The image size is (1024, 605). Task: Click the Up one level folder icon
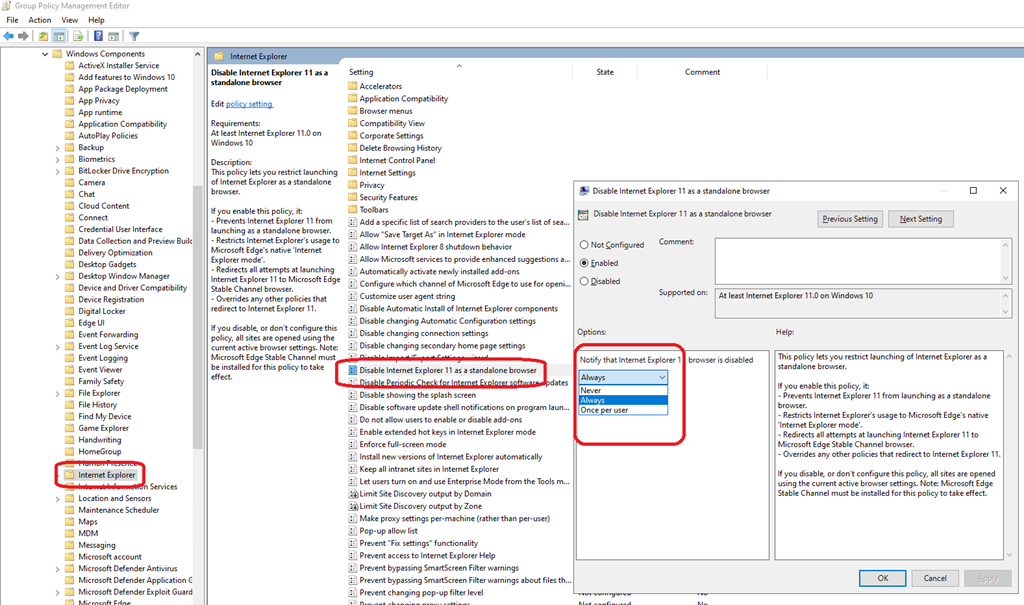click(43, 36)
